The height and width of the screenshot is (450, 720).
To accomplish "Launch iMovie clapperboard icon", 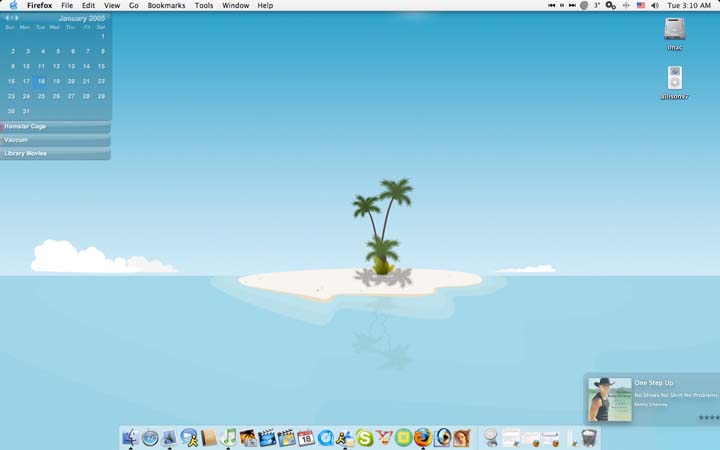I will [267, 438].
